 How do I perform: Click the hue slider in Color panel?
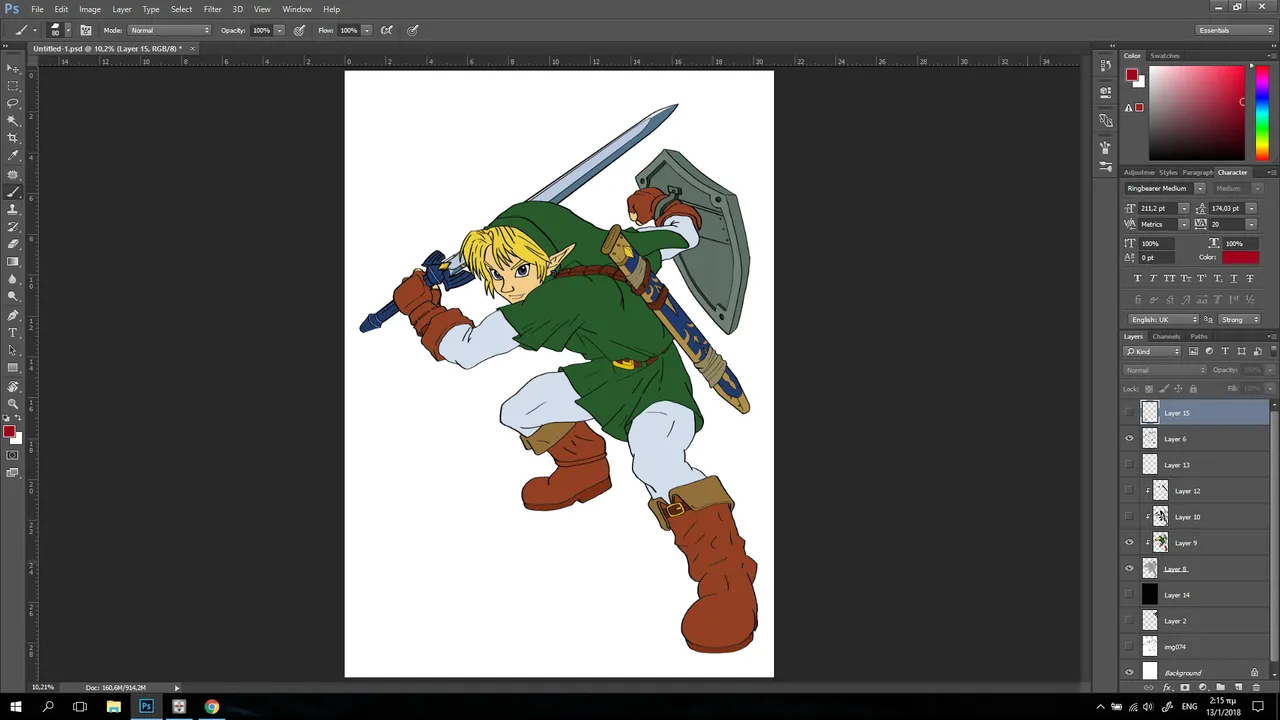1262,113
